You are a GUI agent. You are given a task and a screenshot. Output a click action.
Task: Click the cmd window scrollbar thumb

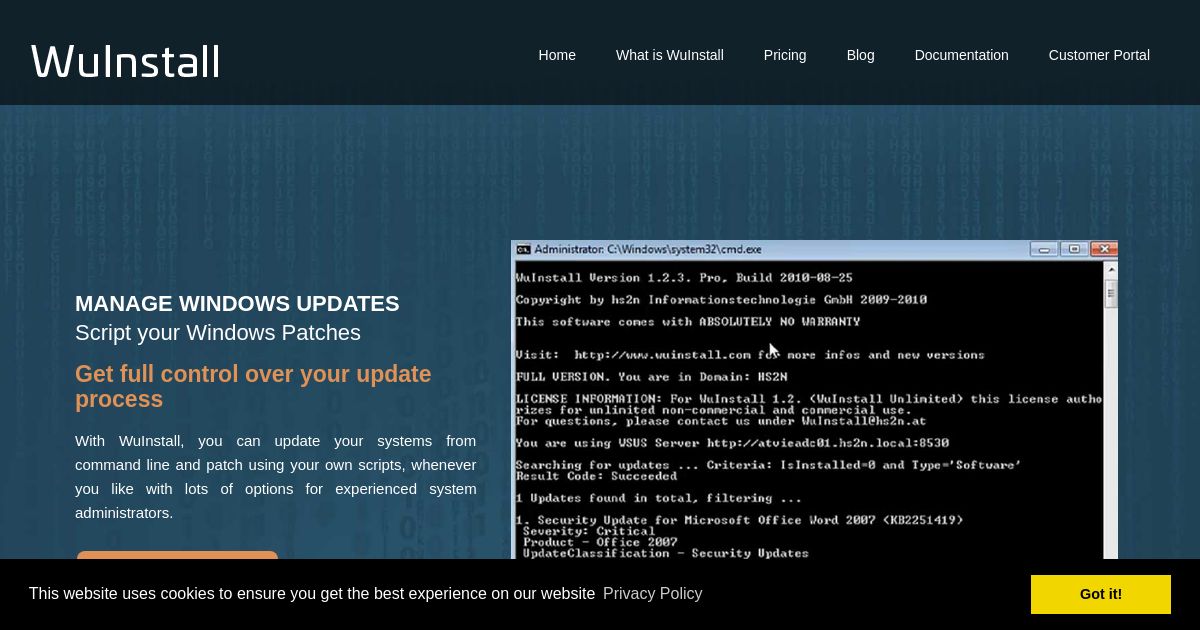click(x=1110, y=294)
